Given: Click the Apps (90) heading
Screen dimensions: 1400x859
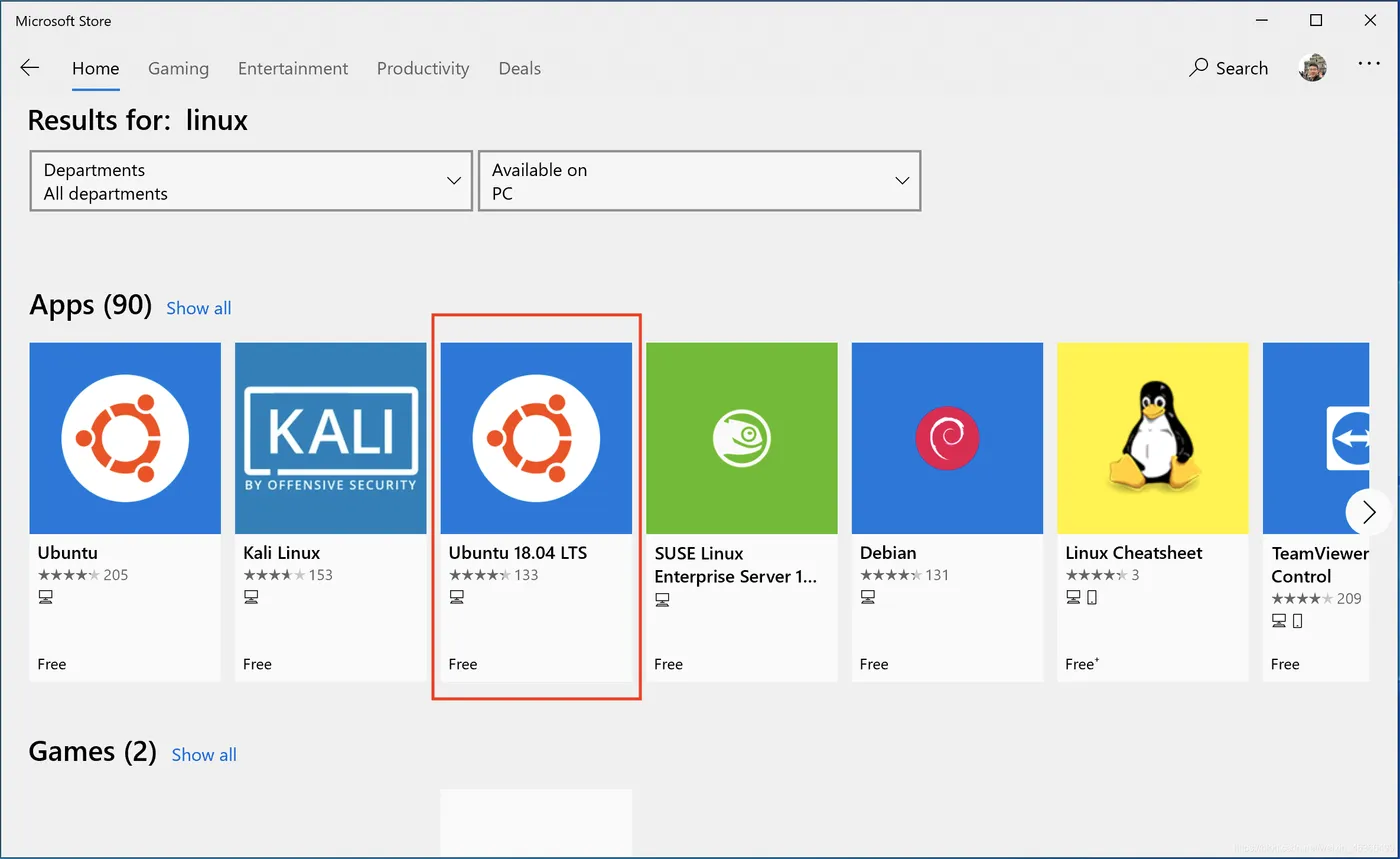Looking at the screenshot, I should (x=91, y=305).
